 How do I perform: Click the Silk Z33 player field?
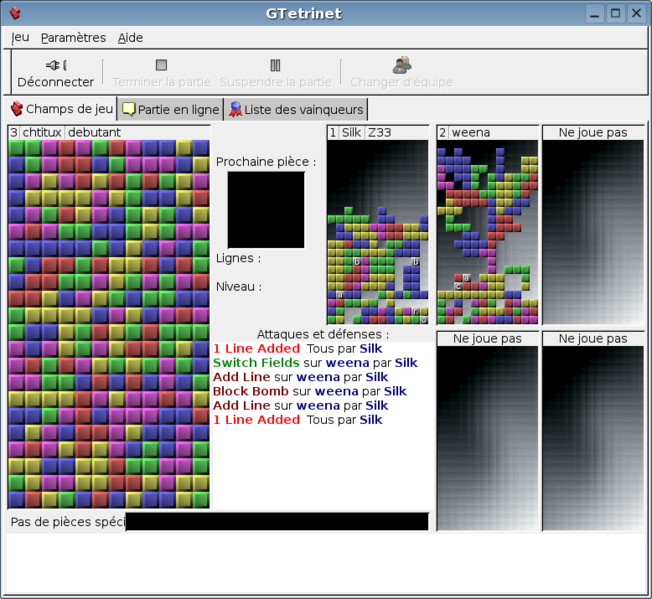[x=378, y=232]
